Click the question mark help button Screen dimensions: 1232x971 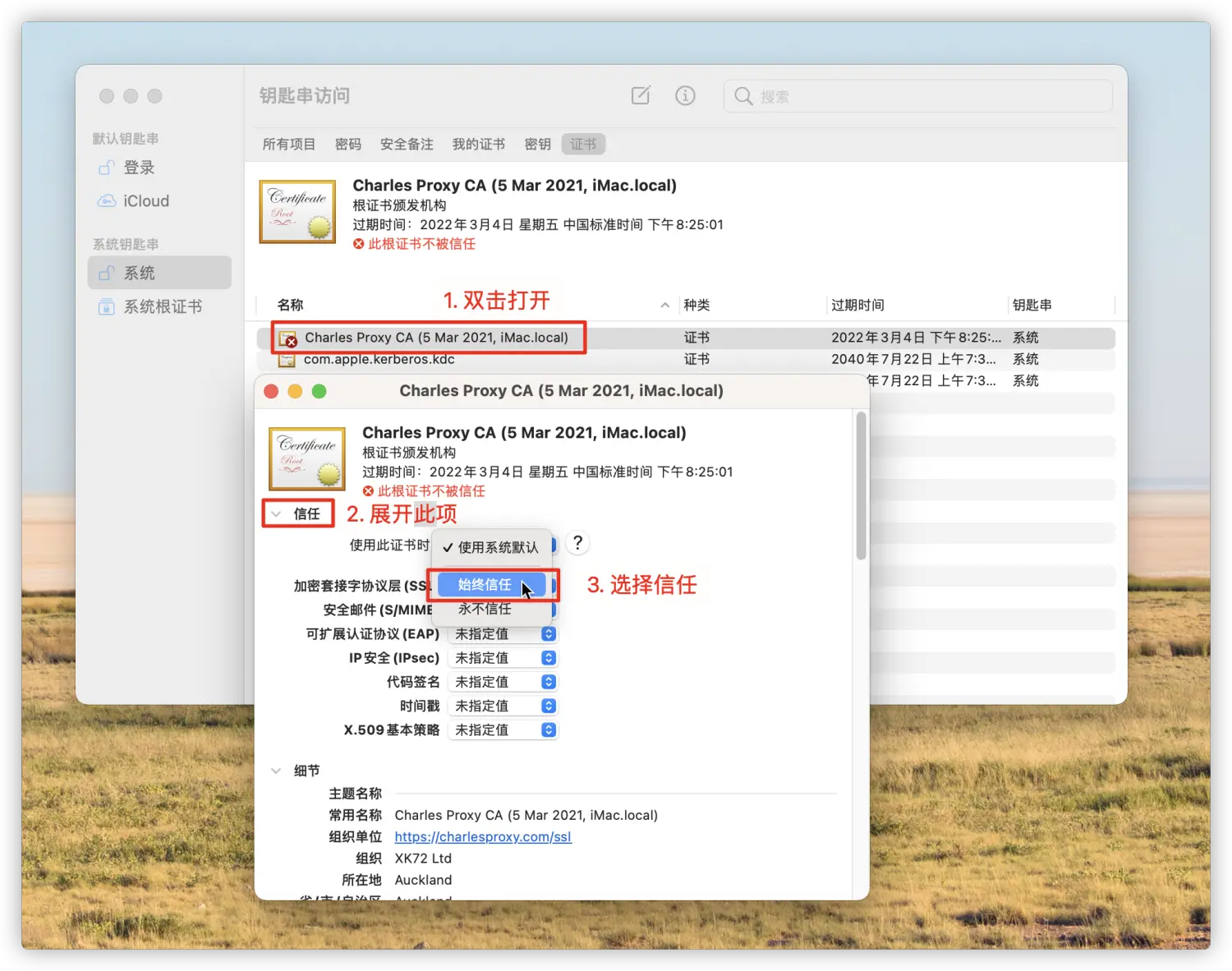coord(578,543)
